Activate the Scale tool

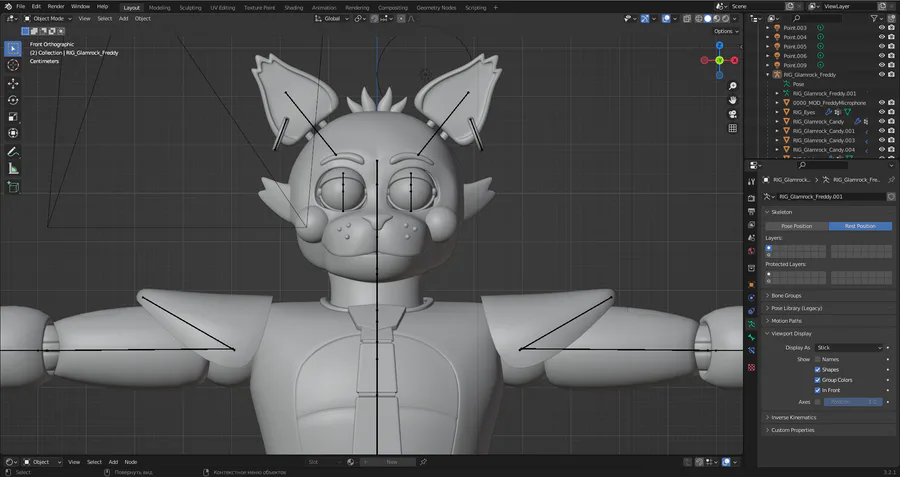click(13, 117)
